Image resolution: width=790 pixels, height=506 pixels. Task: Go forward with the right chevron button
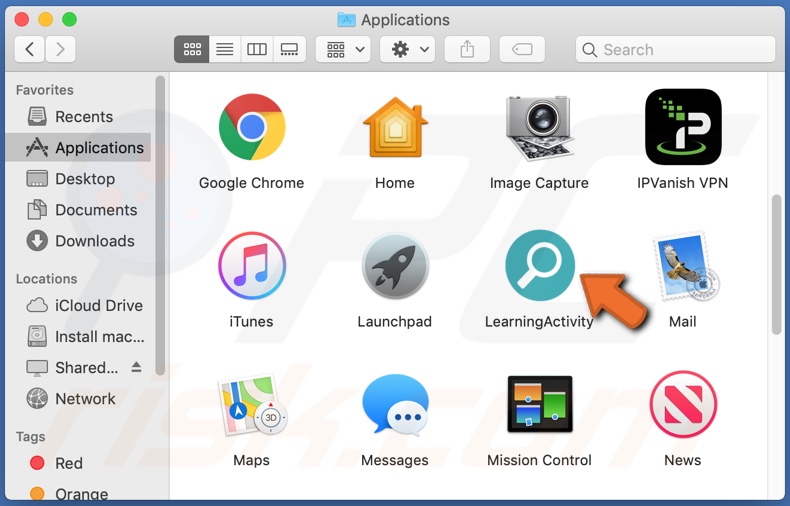point(60,49)
